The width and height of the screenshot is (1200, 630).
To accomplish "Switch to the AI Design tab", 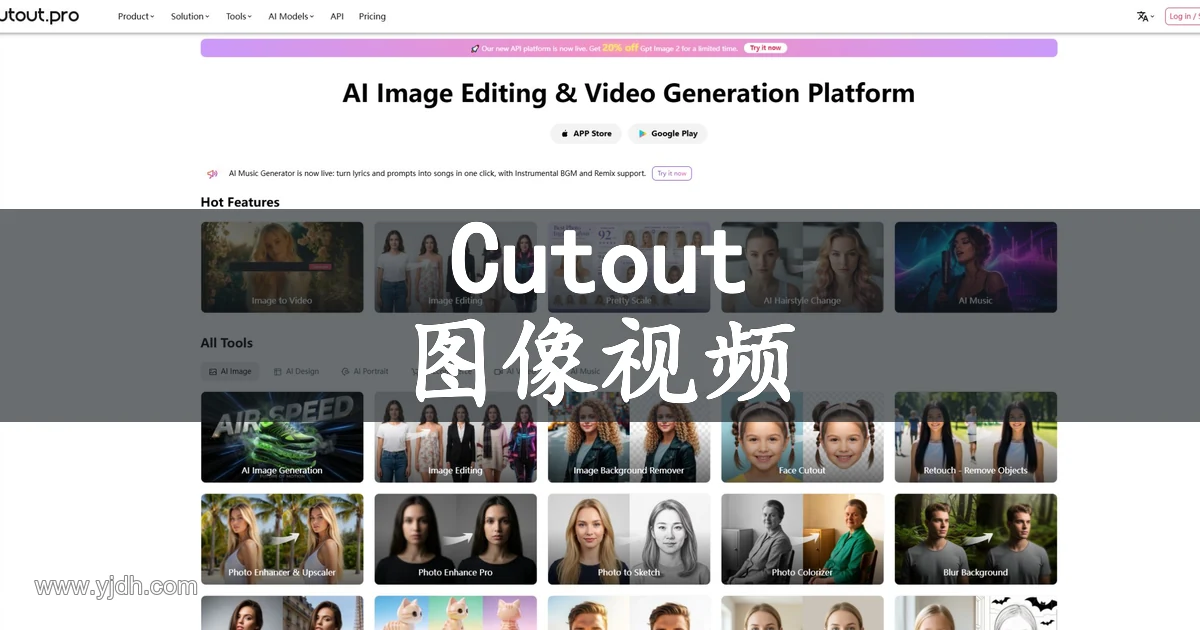I will (296, 371).
